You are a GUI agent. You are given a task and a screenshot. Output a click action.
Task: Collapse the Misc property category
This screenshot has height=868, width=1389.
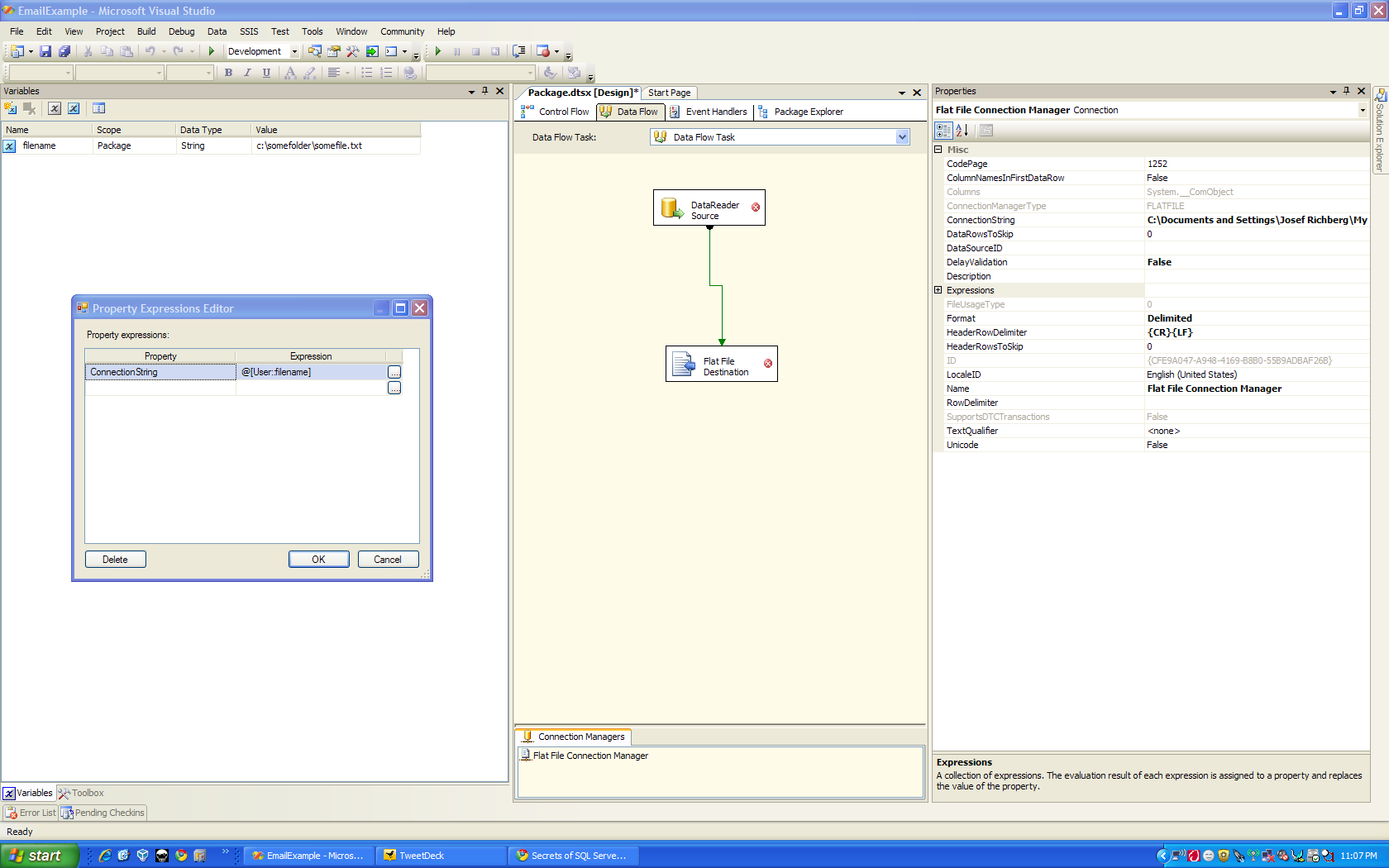(938, 150)
